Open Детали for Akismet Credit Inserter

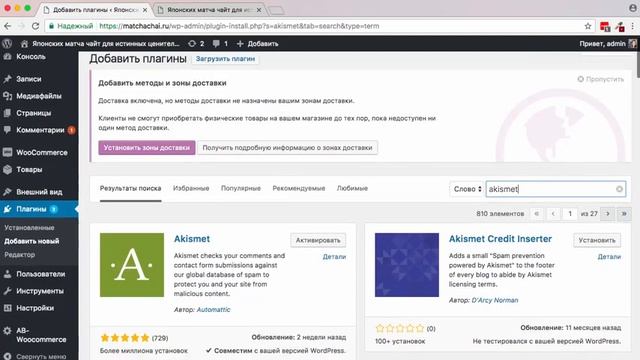(x=609, y=257)
